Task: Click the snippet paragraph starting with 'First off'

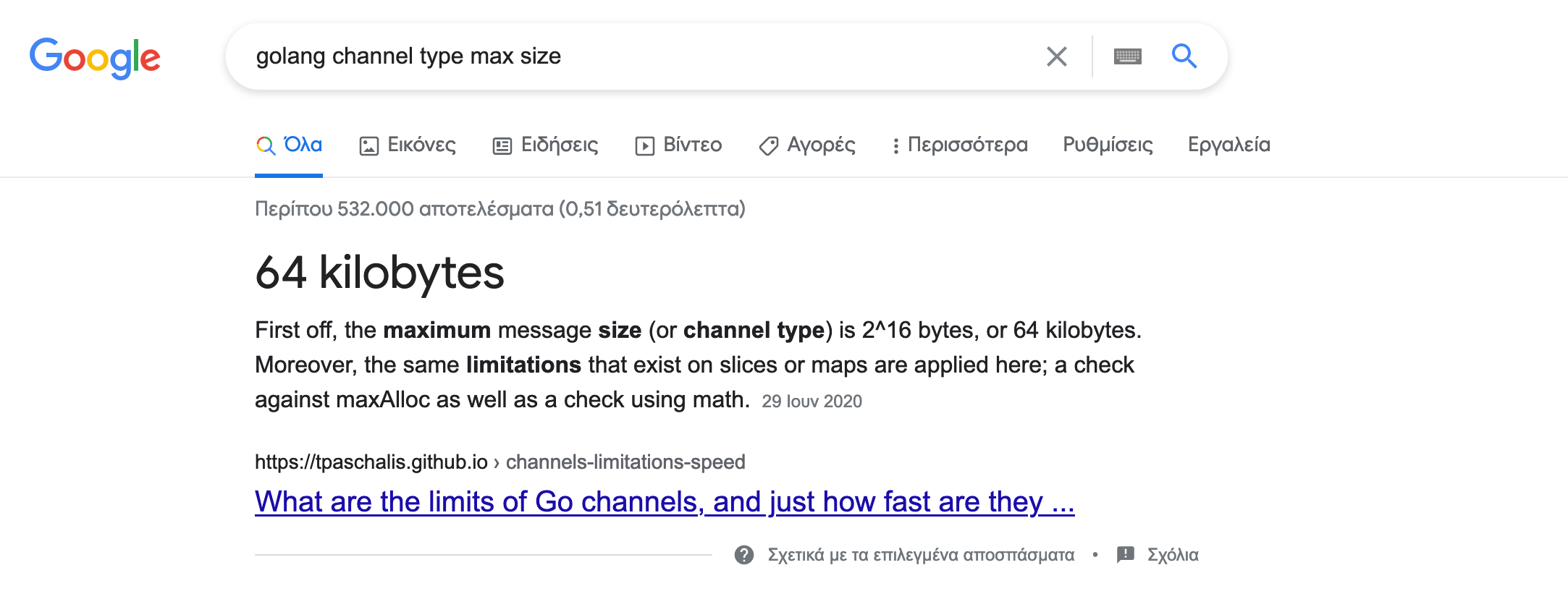Action: coord(698,365)
